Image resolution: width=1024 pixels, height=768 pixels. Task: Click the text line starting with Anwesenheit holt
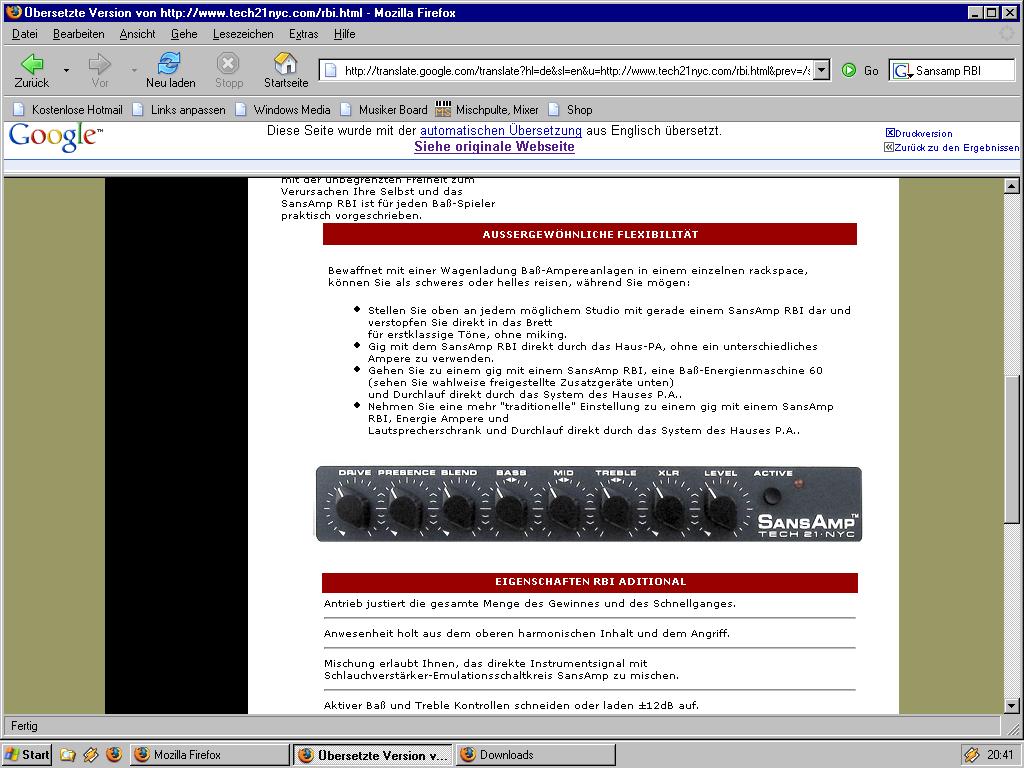(x=526, y=633)
